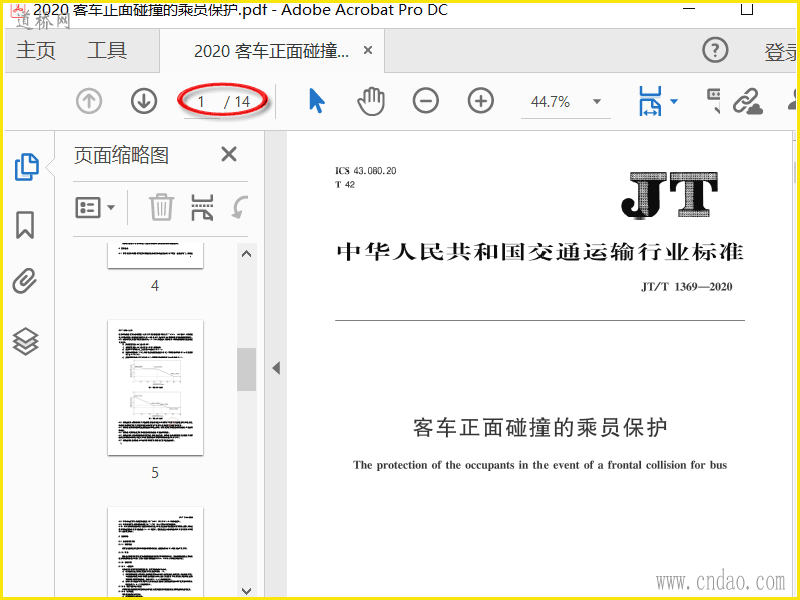Viewport: 800px width, 600px height.
Task: Click the page number input field
Action: pyautogui.click(x=202, y=102)
